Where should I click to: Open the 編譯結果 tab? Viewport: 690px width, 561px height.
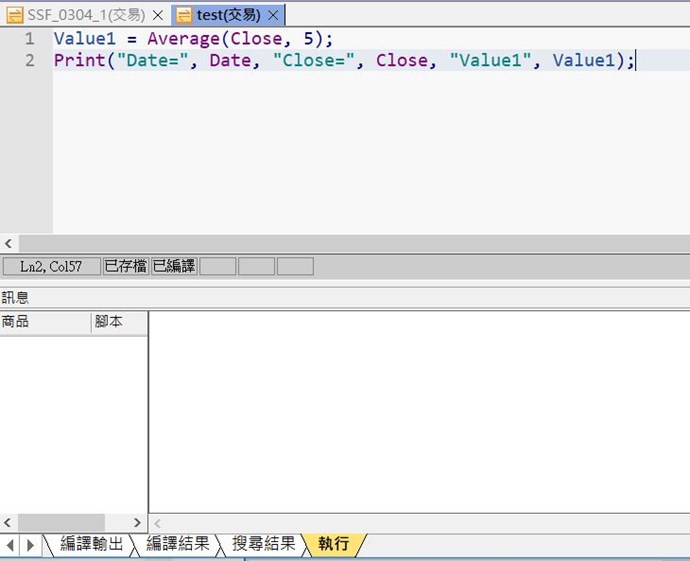click(178, 544)
